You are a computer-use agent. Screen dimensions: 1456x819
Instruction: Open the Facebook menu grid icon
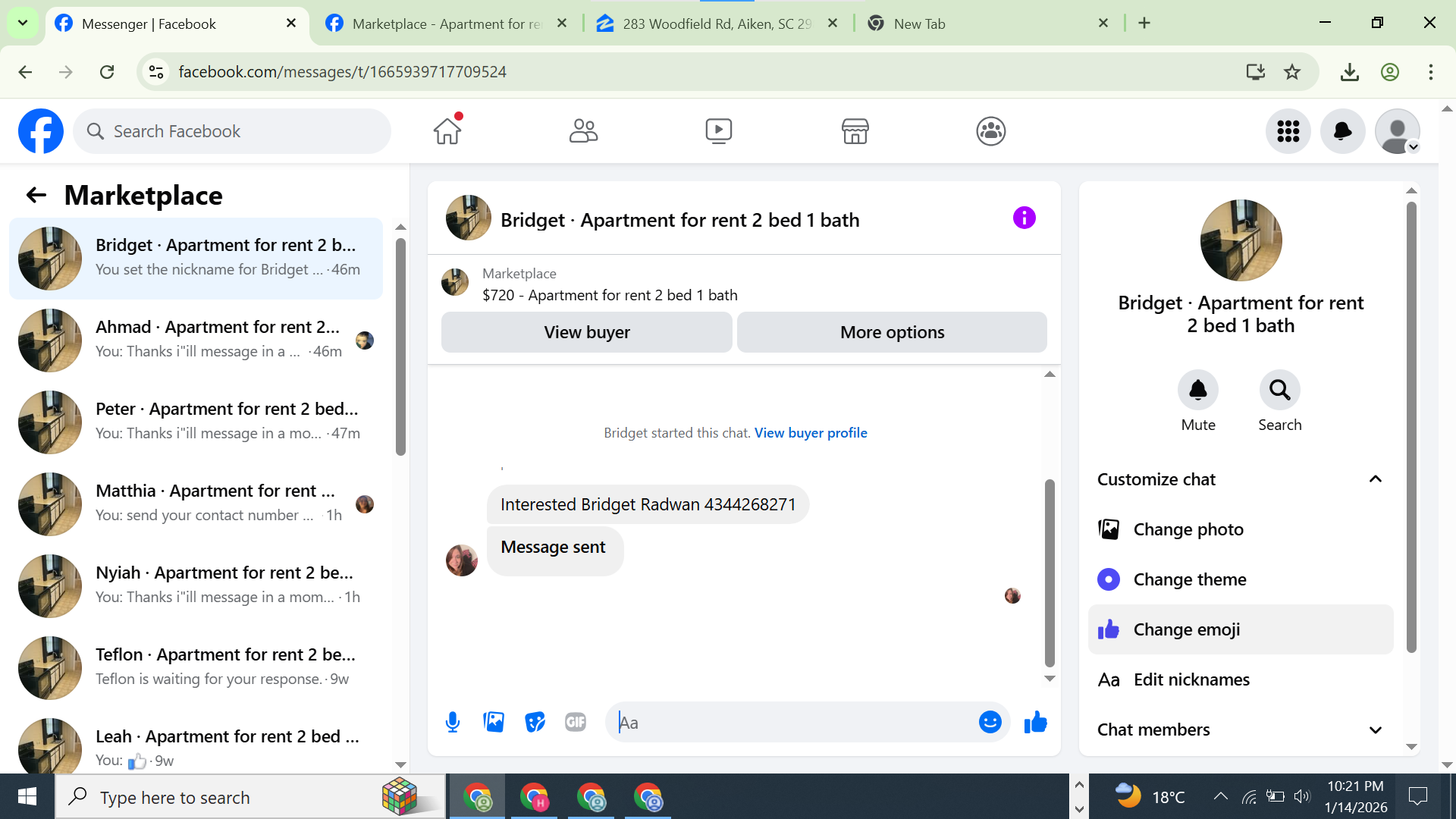tap(1288, 131)
